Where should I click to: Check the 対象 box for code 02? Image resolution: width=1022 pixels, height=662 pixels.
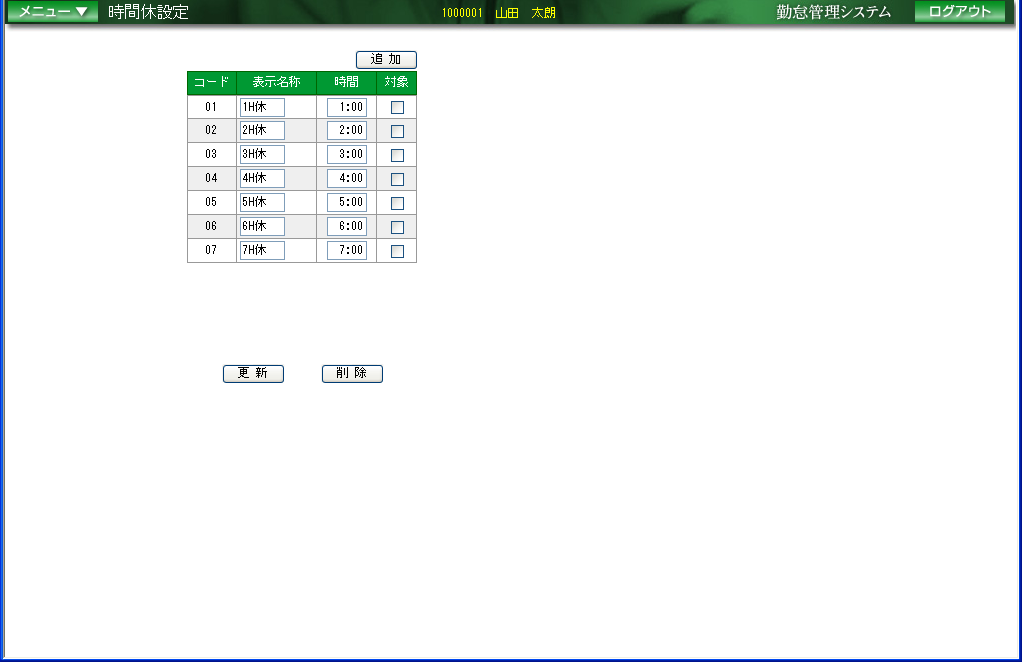pos(397,131)
